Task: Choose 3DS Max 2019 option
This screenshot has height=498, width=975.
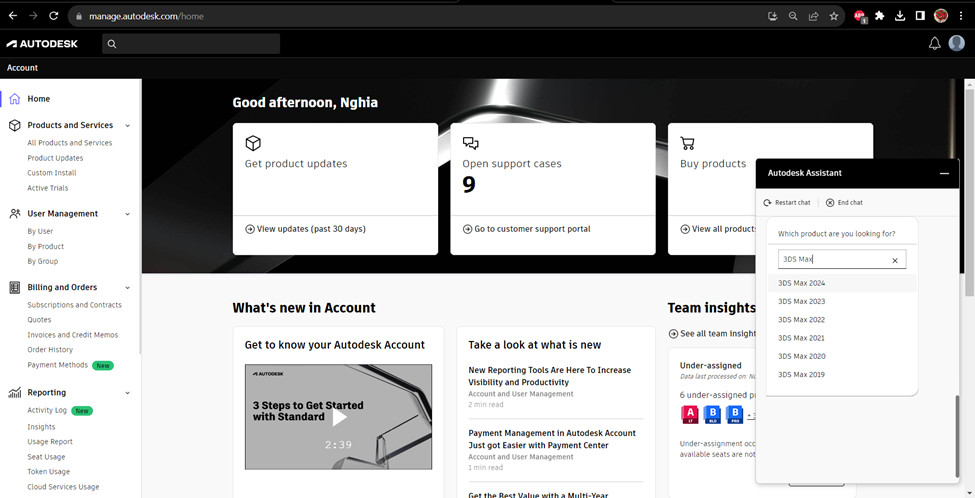Action: tap(842, 375)
